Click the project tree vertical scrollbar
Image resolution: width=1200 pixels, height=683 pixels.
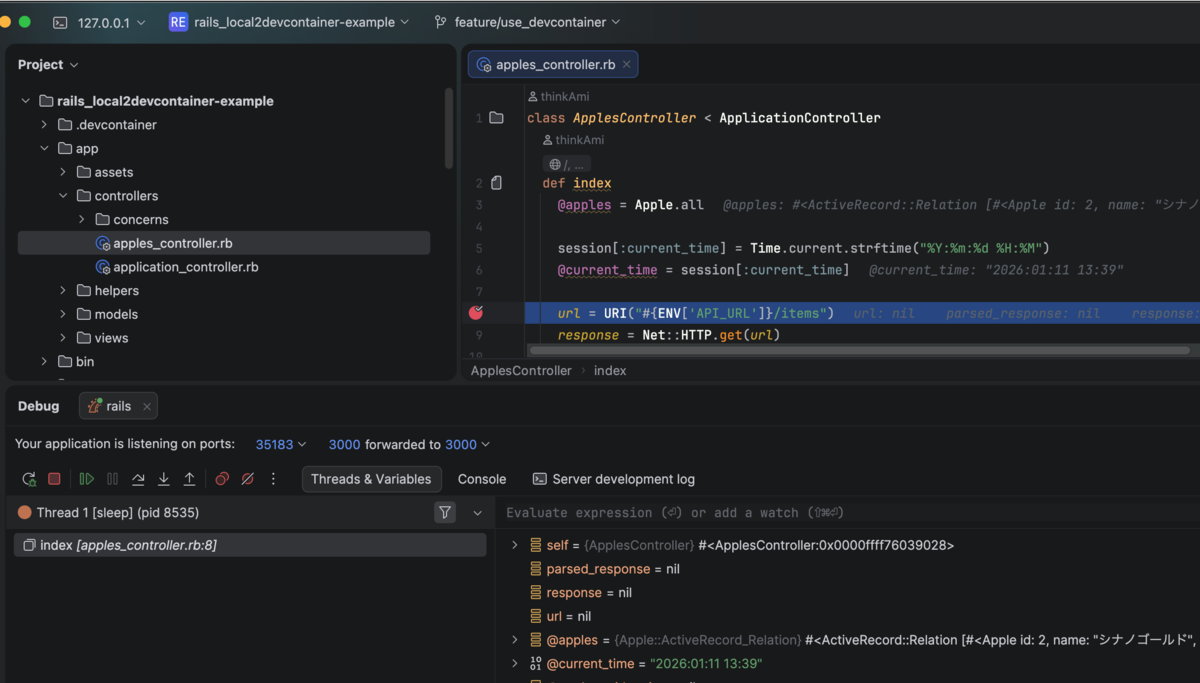449,128
